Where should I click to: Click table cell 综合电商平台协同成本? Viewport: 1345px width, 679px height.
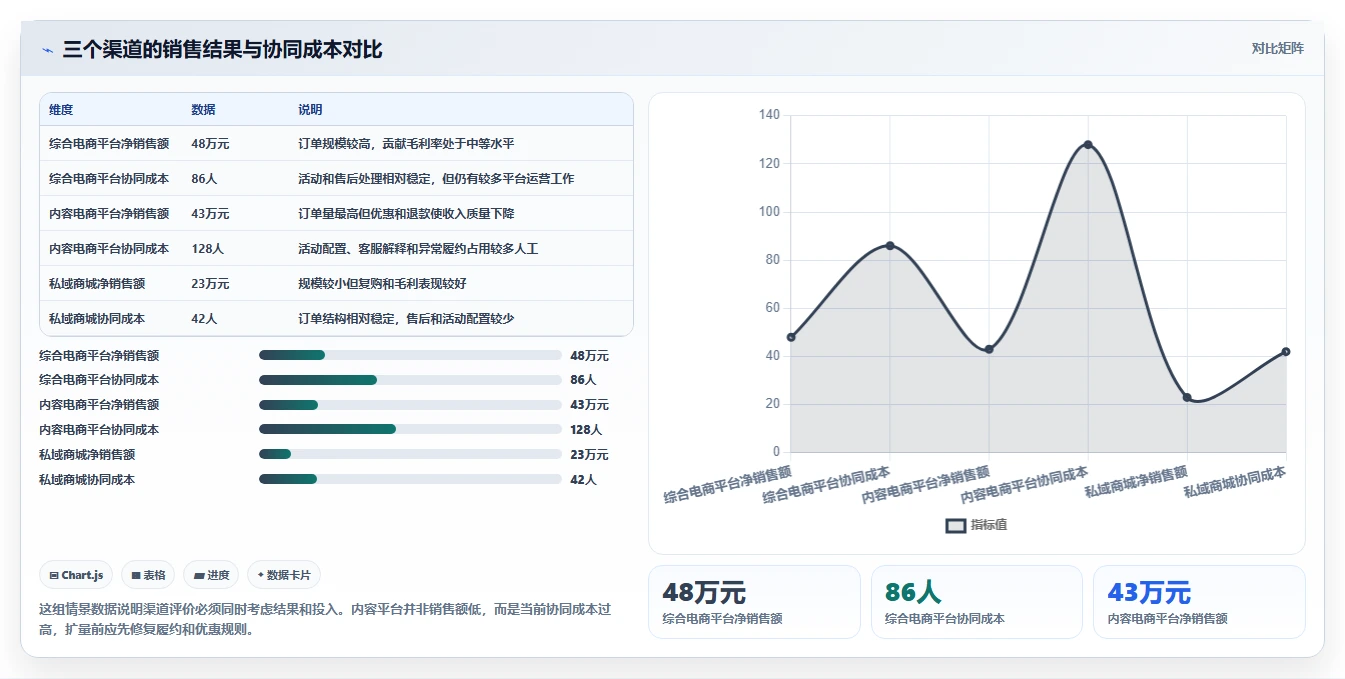(109, 179)
